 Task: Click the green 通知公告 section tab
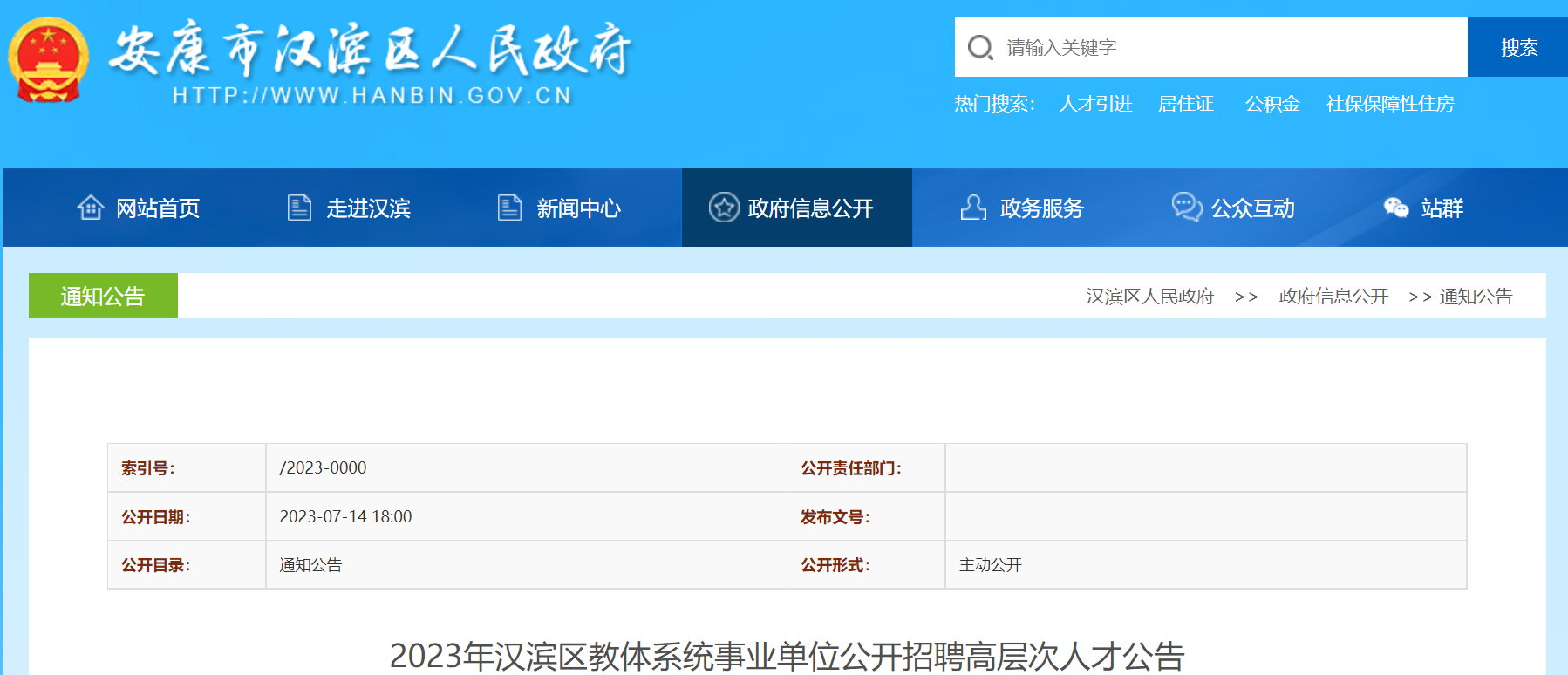click(x=103, y=296)
